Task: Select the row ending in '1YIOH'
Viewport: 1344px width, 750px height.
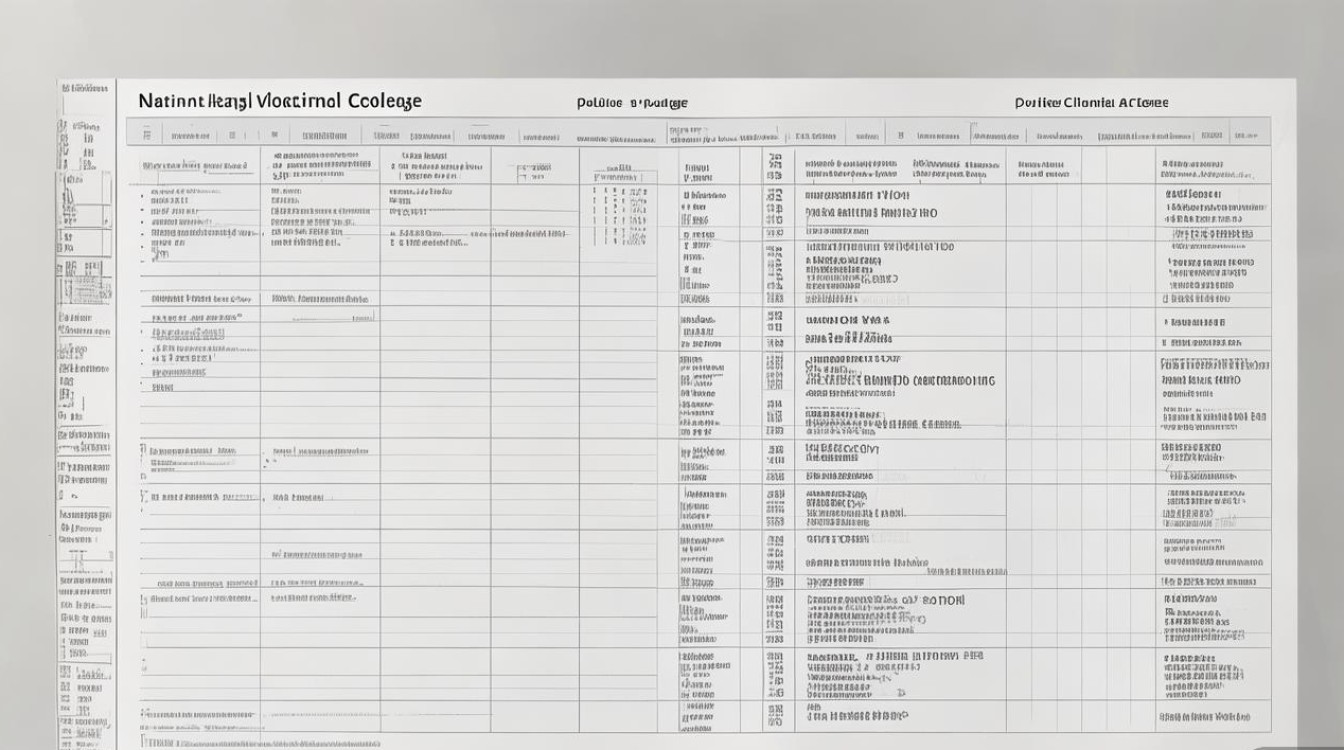Action: click(857, 196)
